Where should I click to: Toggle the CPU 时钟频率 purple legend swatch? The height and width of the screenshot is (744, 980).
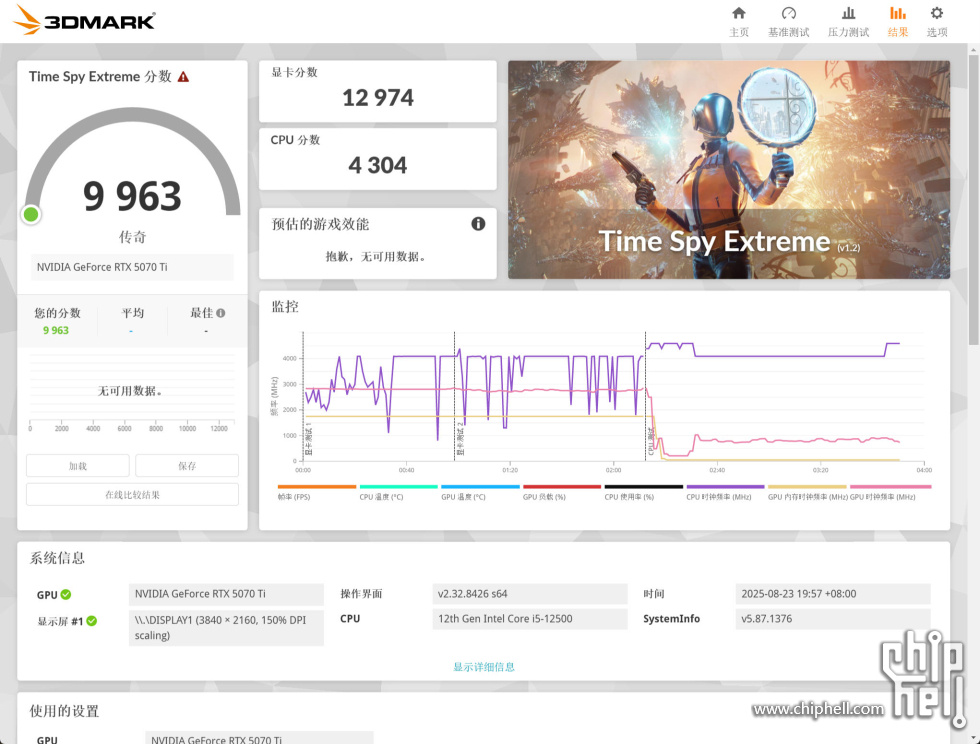coord(726,486)
